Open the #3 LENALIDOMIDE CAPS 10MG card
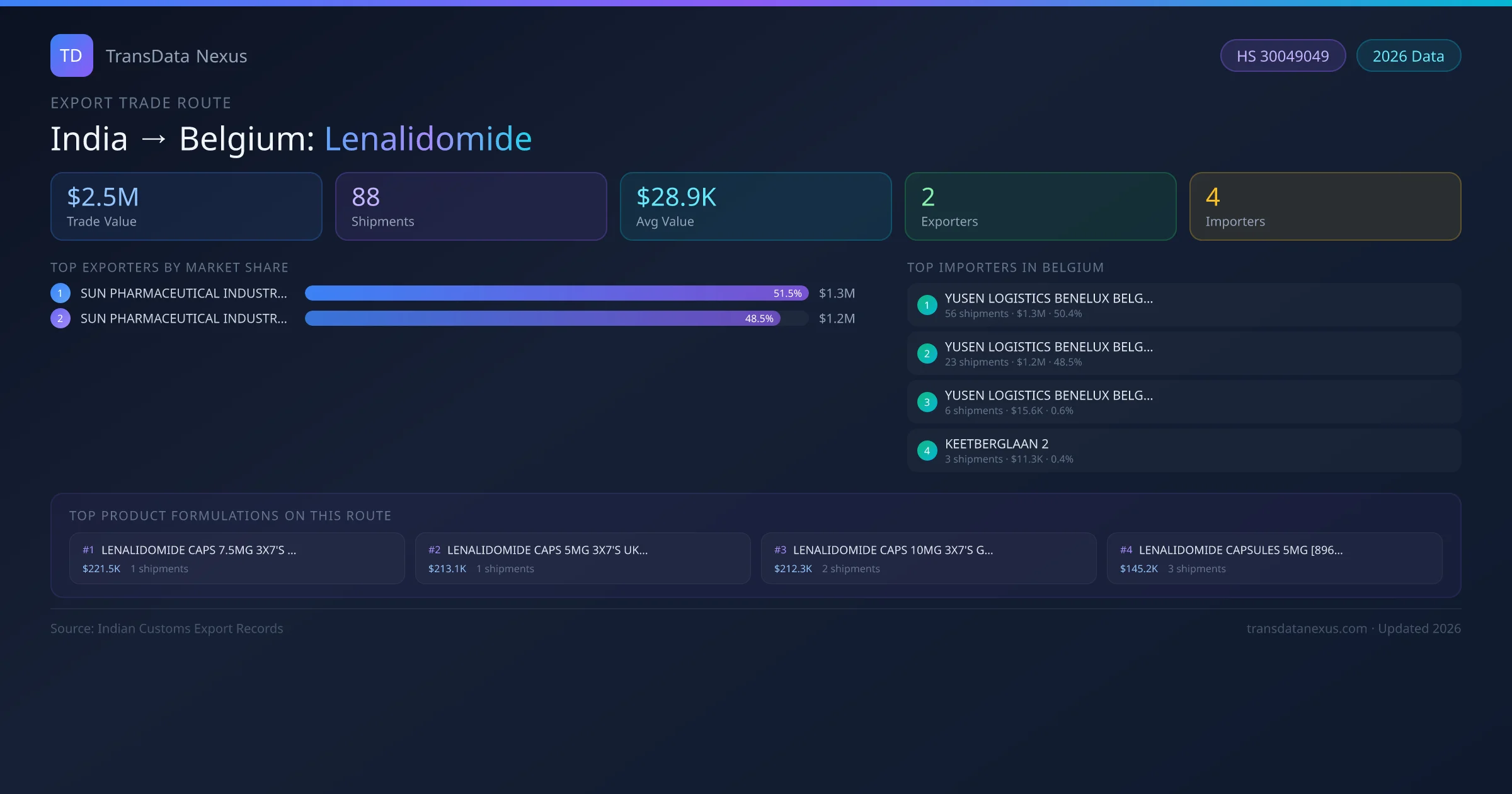 pyautogui.click(x=929, y=558)
